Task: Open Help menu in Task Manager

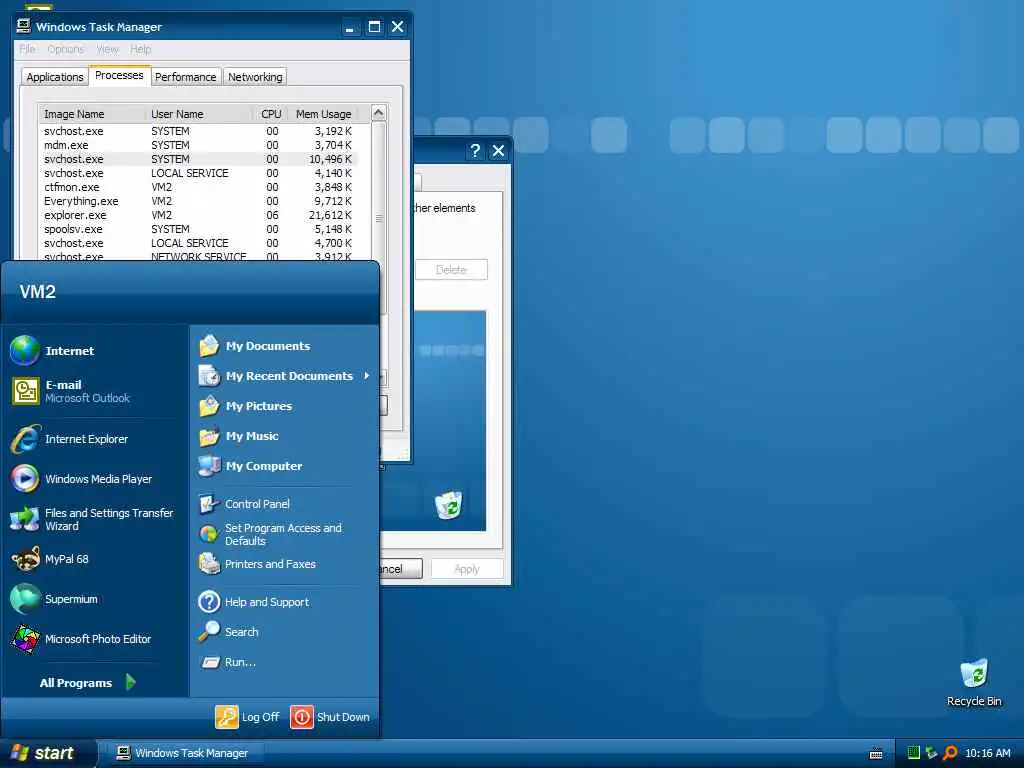Action: click(x=140, y=49)
